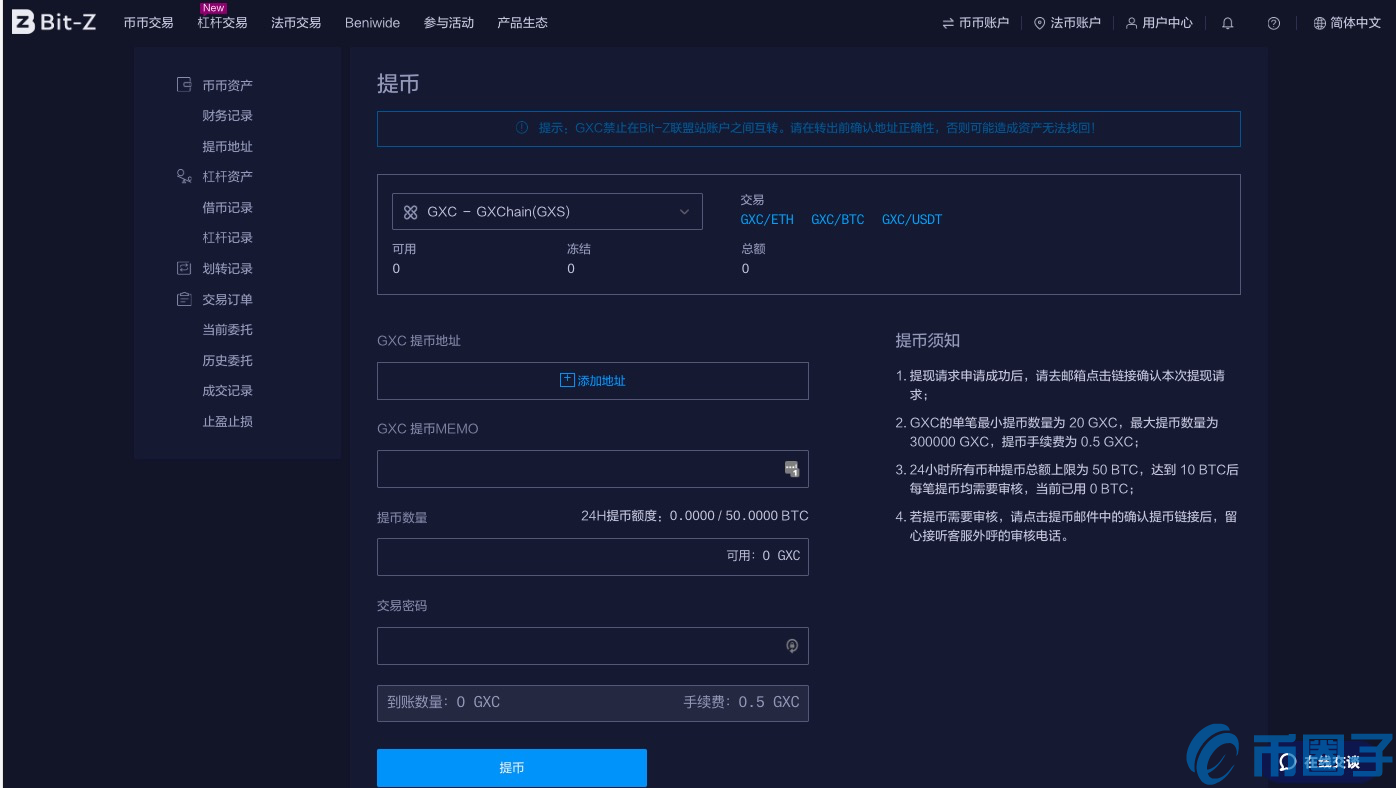The width and height of the screenshot is (1396, 788).
Task: Open the GXC/BTC trading pair link
Action: coord(838,219)
